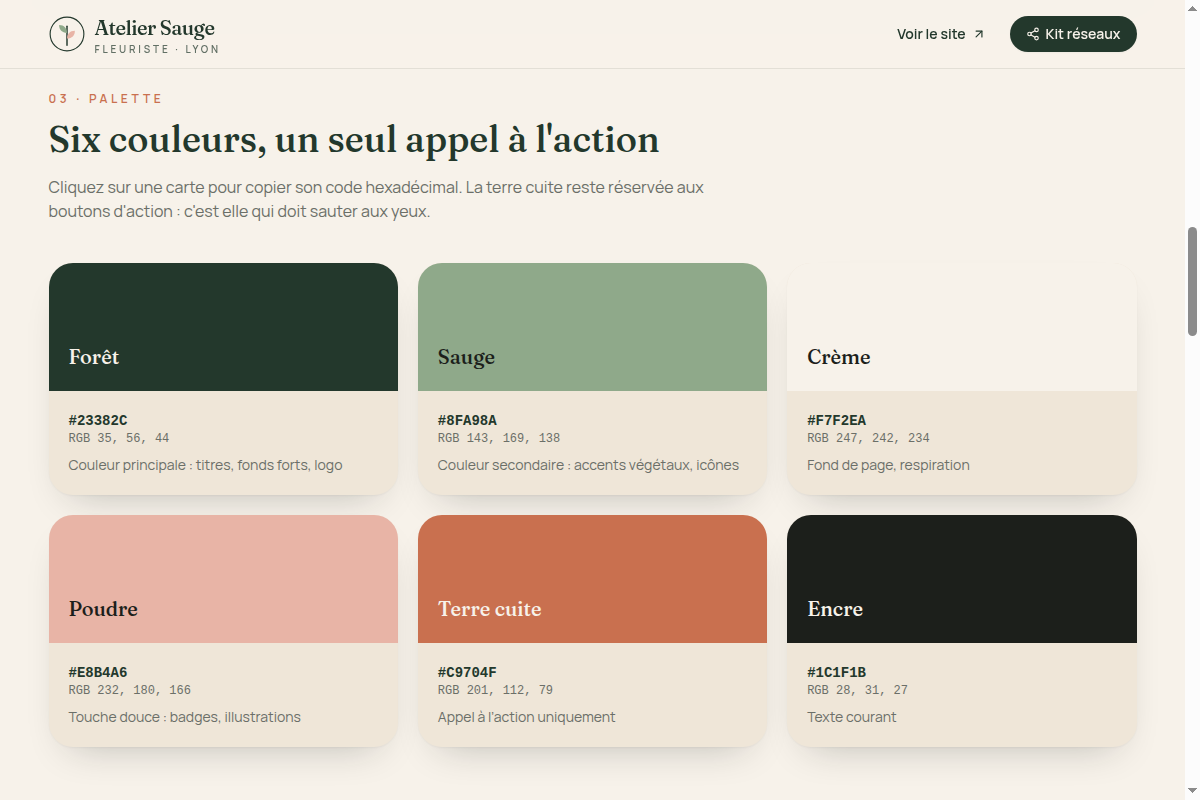This screenshot has width=1200, height=800.
Task: Open the Kit réseaux button
Action: pyautogui.click(x=1073, y=34)
